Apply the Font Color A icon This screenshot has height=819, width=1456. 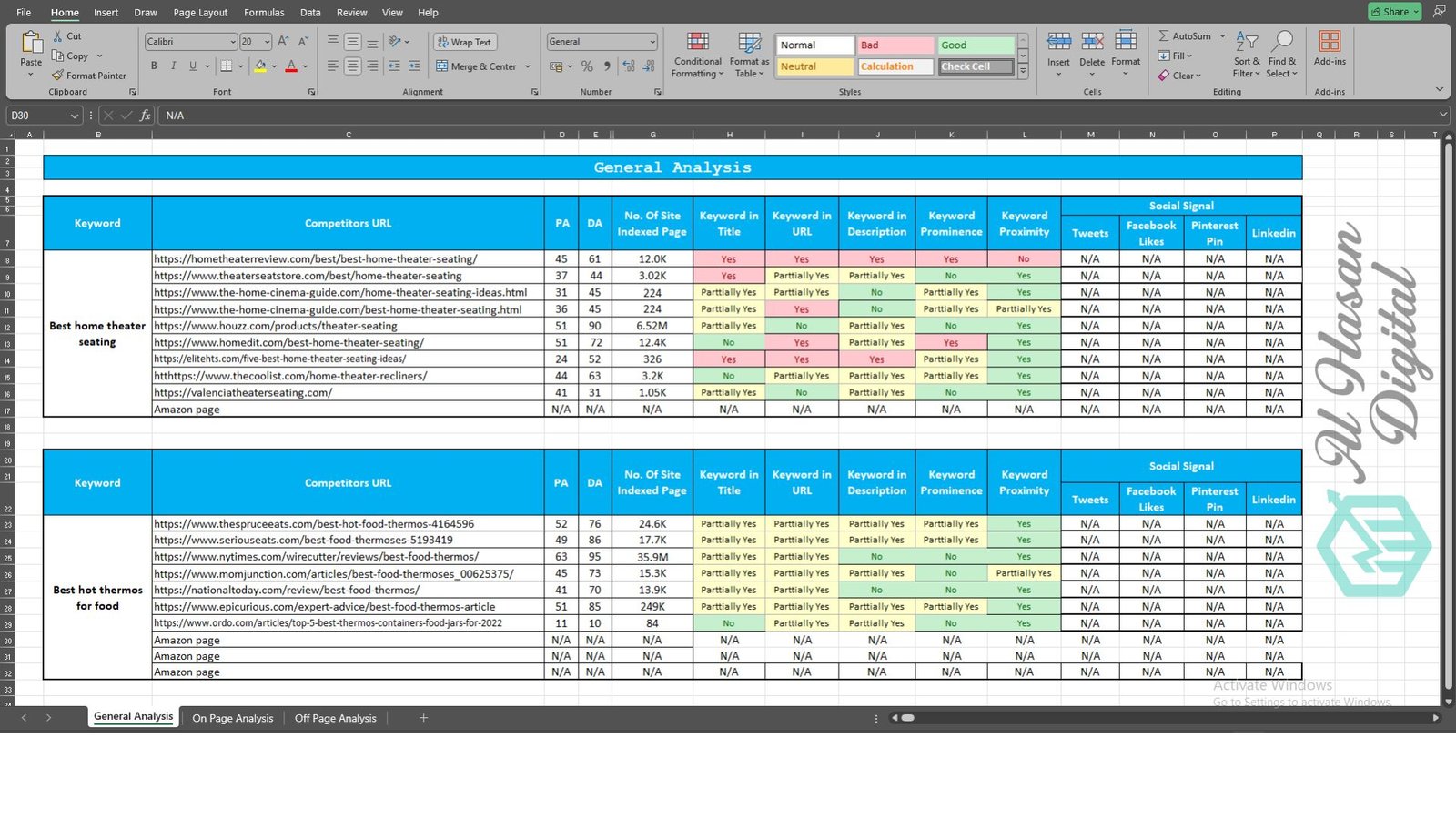tap(291, 66)
